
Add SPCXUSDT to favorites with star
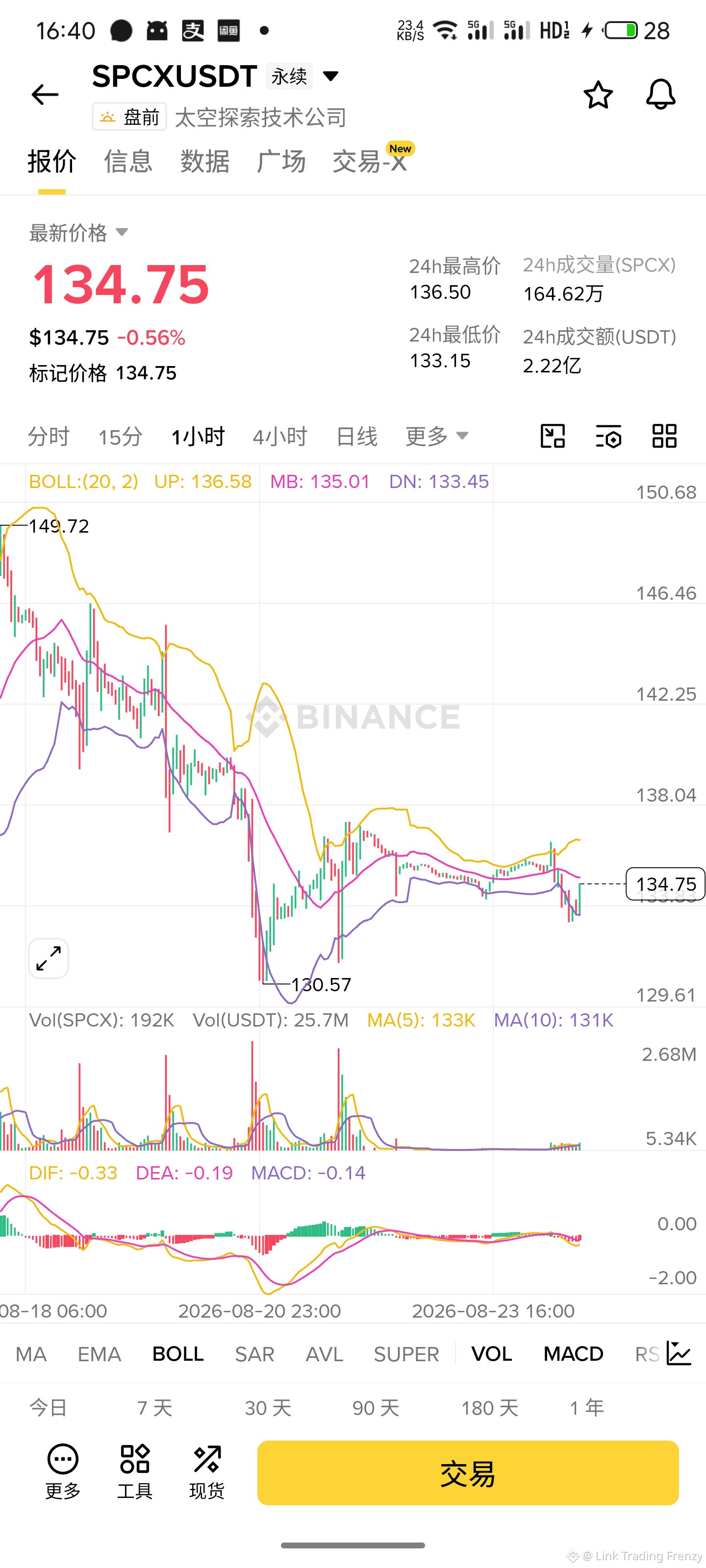click(598, 95)
